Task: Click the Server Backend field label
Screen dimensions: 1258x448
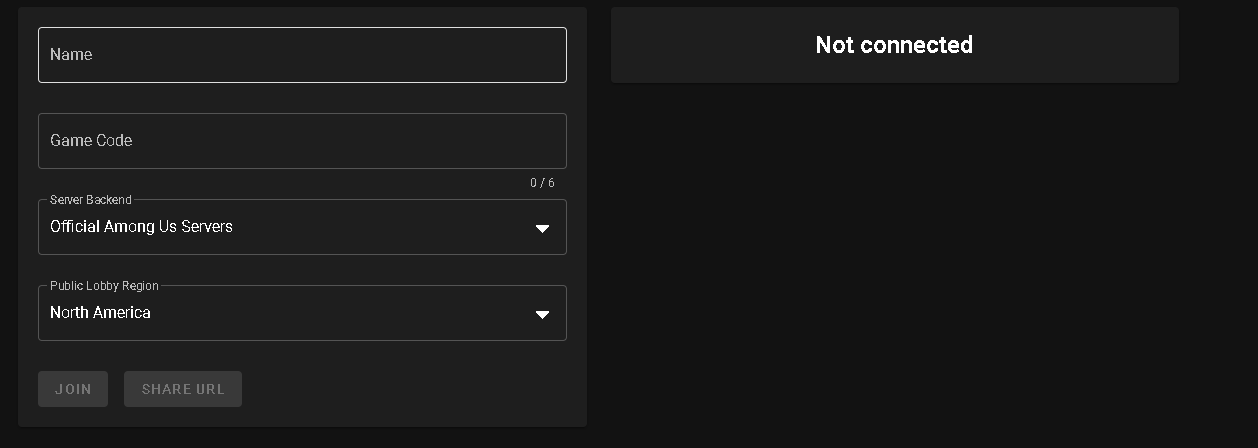Action: tap(91, 200)
